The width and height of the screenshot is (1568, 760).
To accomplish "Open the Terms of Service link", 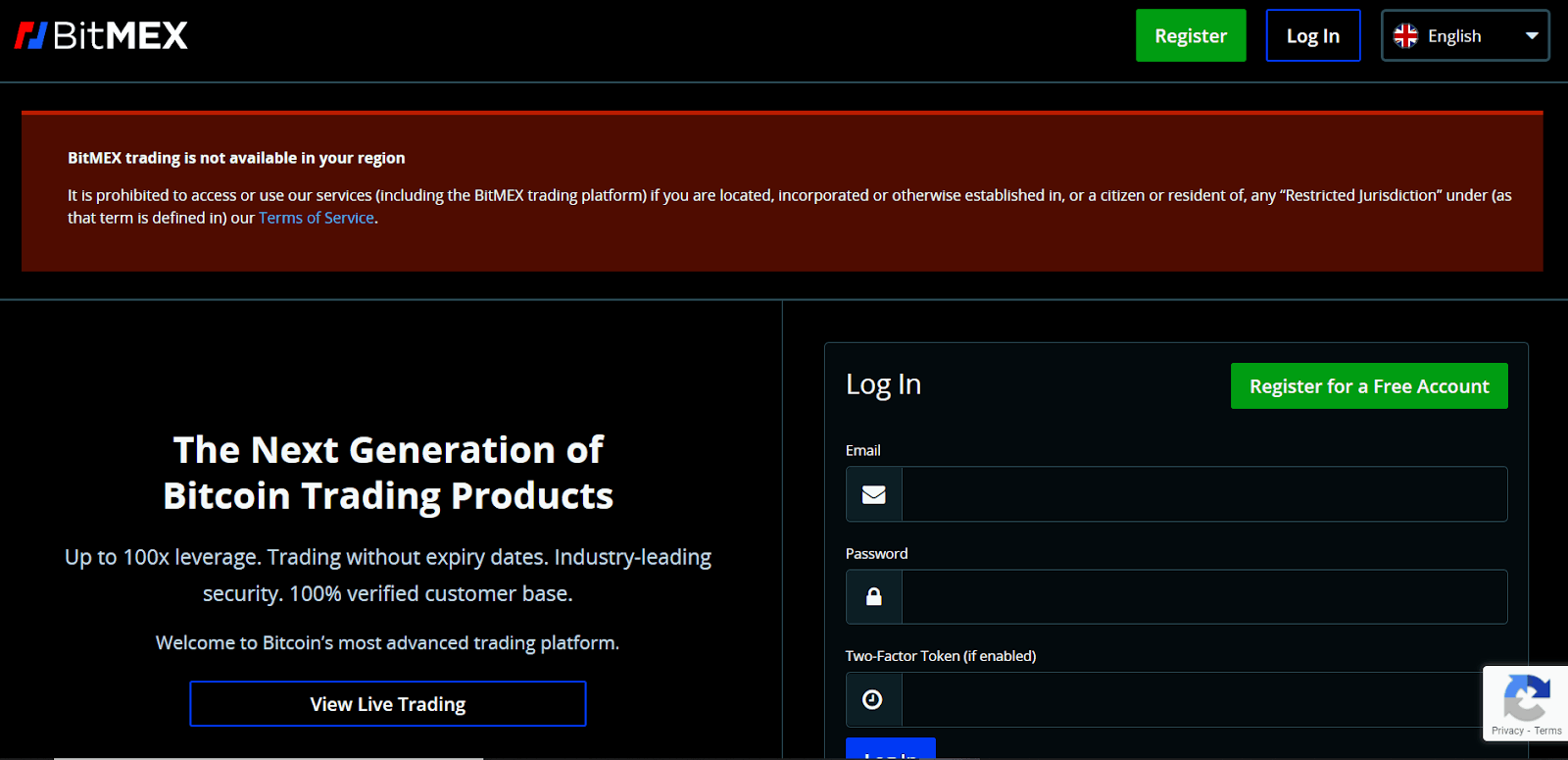I will [x=317, y=218].
